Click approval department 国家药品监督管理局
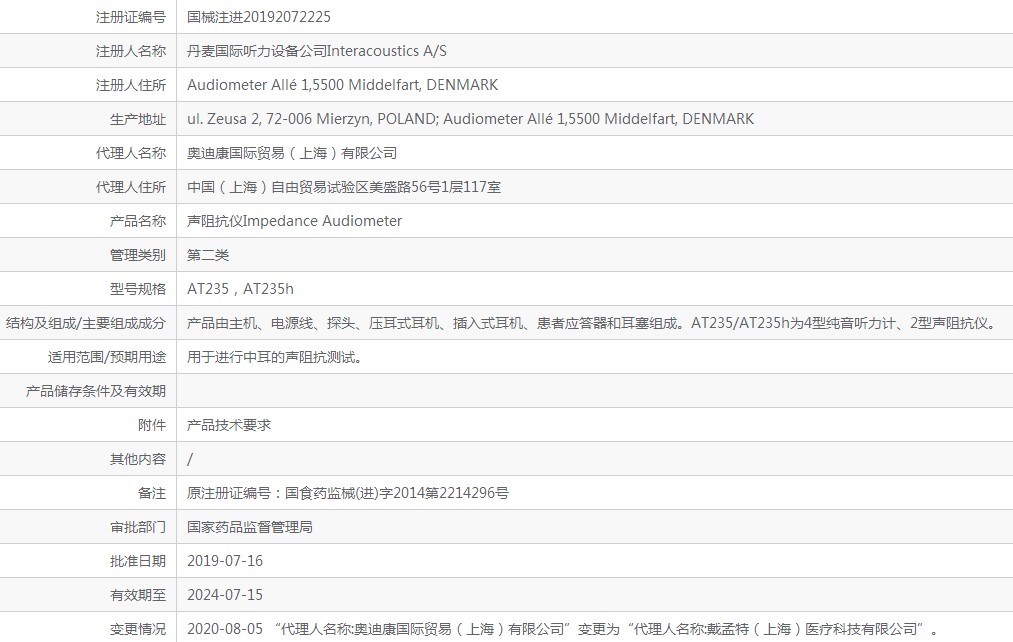1013x642 pixels. point(250,527)
